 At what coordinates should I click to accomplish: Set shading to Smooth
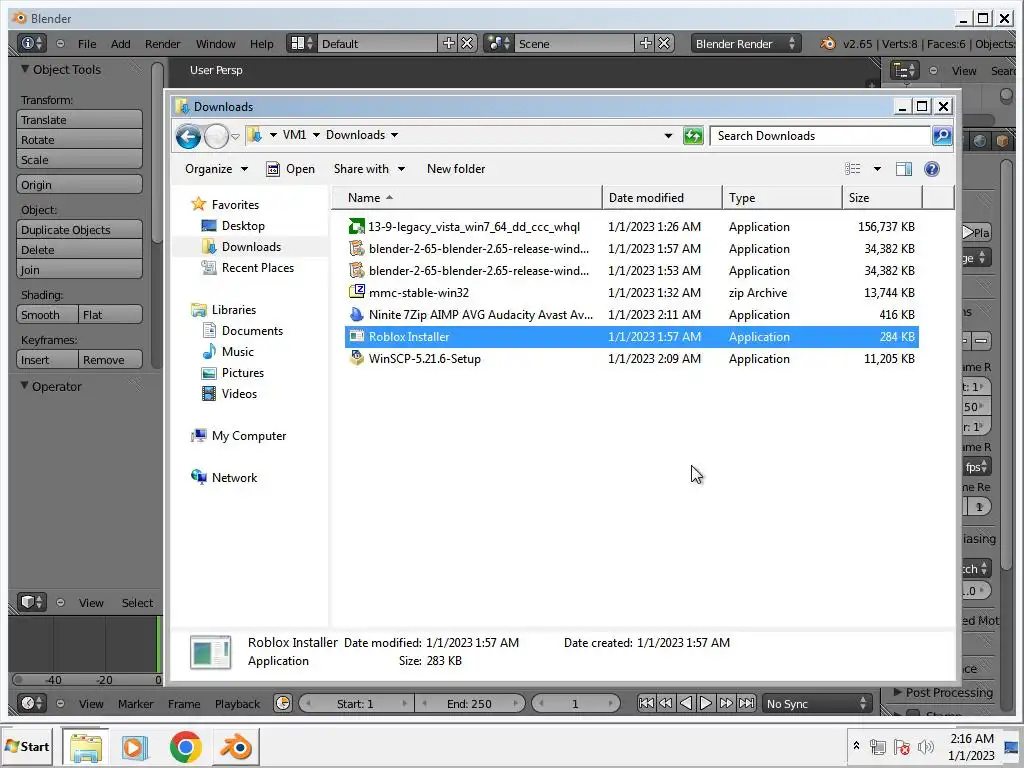(x=47, y=315)
